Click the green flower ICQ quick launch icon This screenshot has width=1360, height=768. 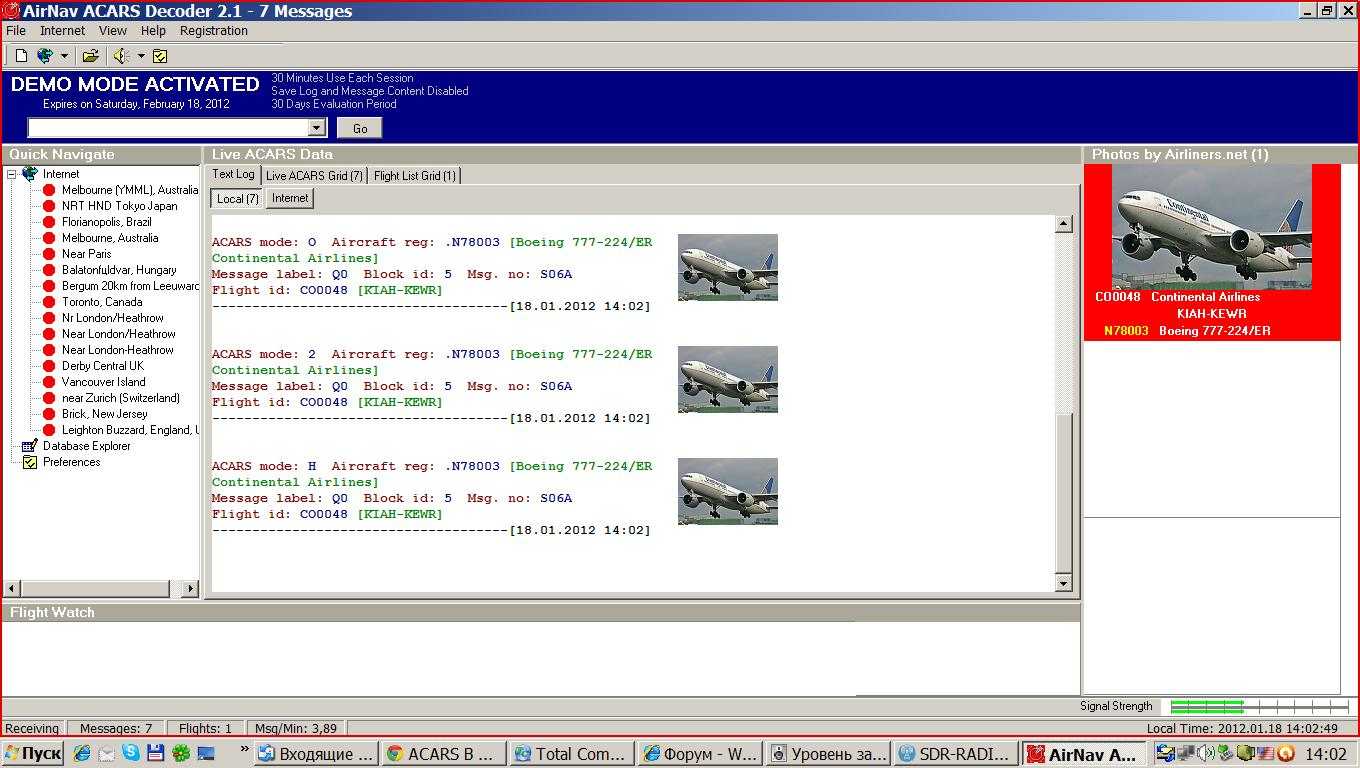tap(180, 753)
